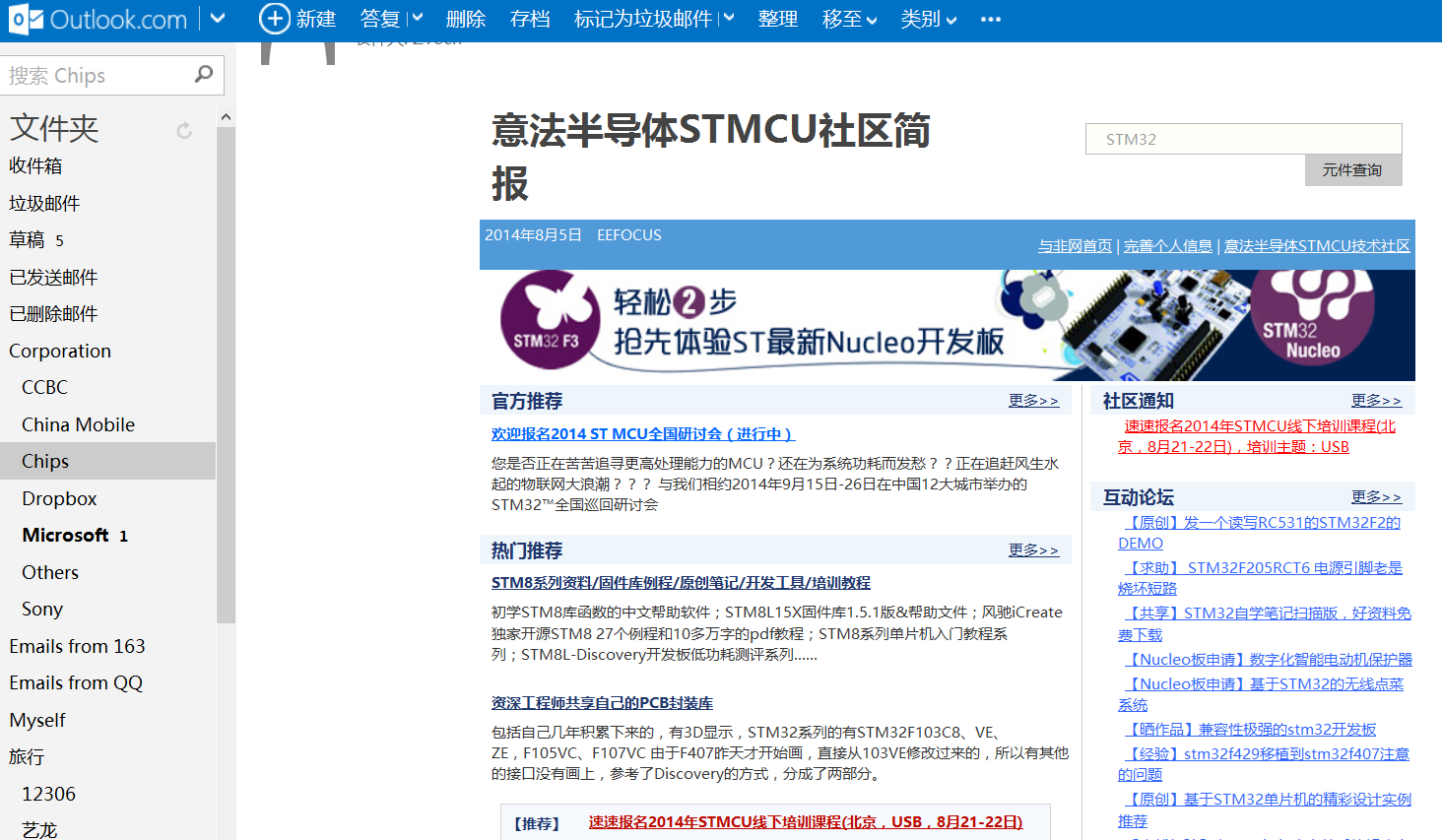Click the 元件查询 button
1442x840 pixels.
point(1352,170)
